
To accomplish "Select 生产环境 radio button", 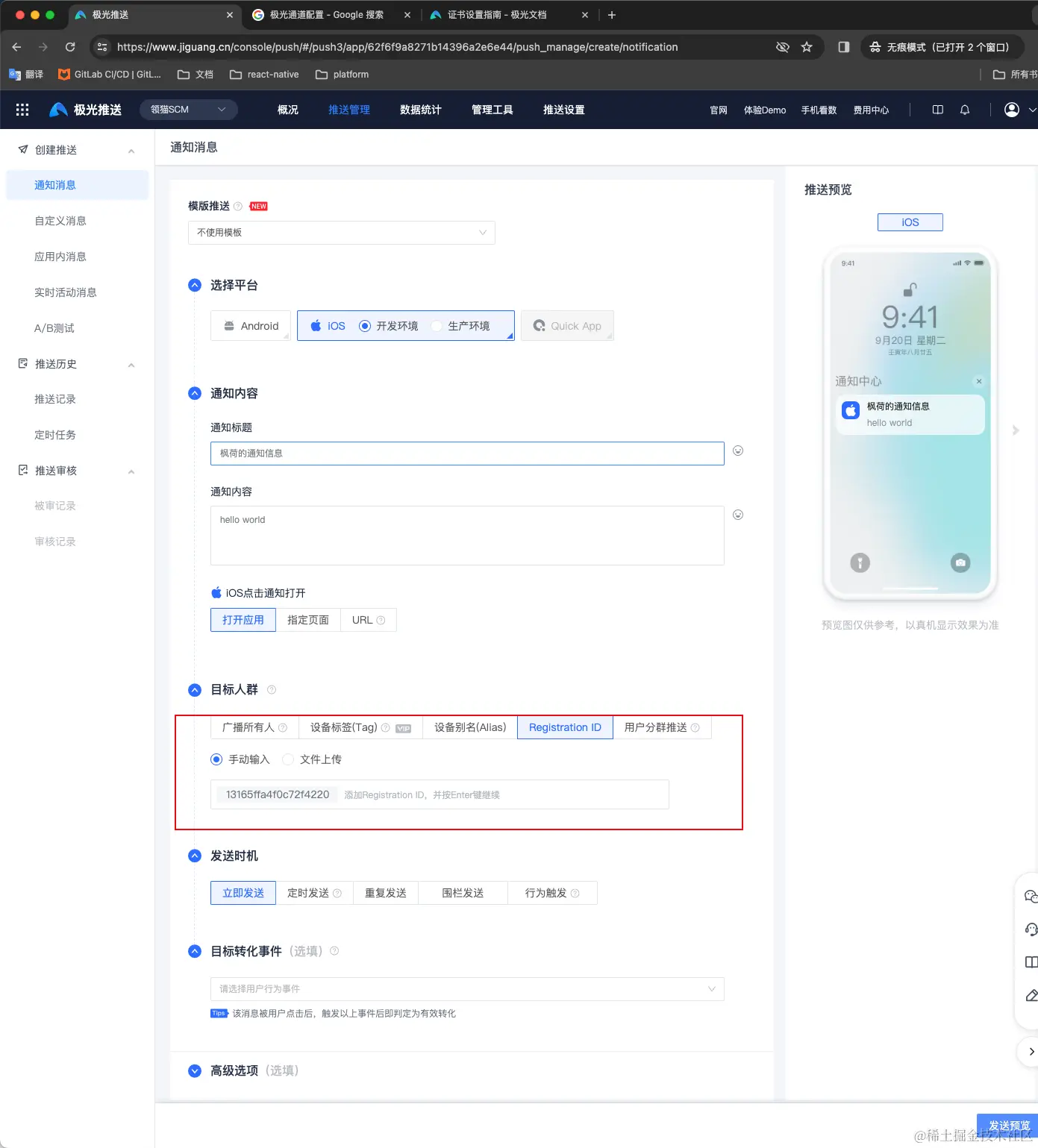I will pos(437,326).
